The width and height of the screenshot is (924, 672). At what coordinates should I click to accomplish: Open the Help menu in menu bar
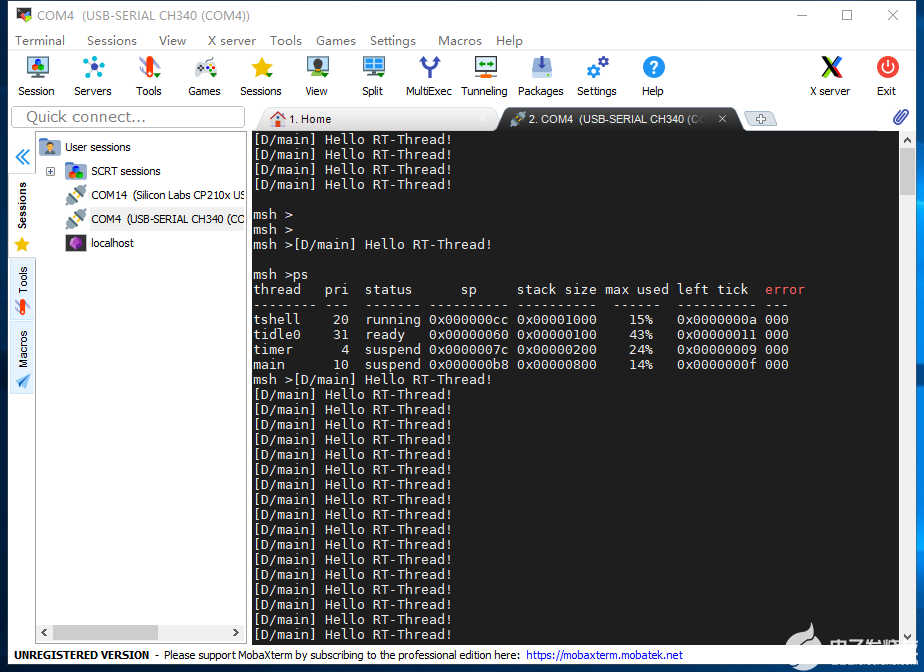509,41
